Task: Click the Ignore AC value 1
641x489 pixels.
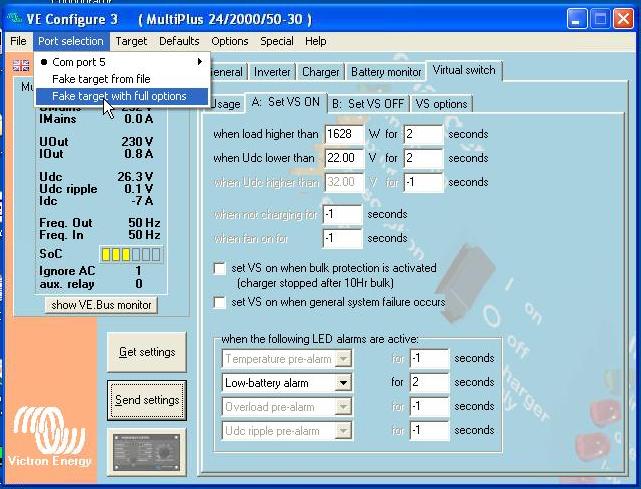Action: tap(139, 271)
